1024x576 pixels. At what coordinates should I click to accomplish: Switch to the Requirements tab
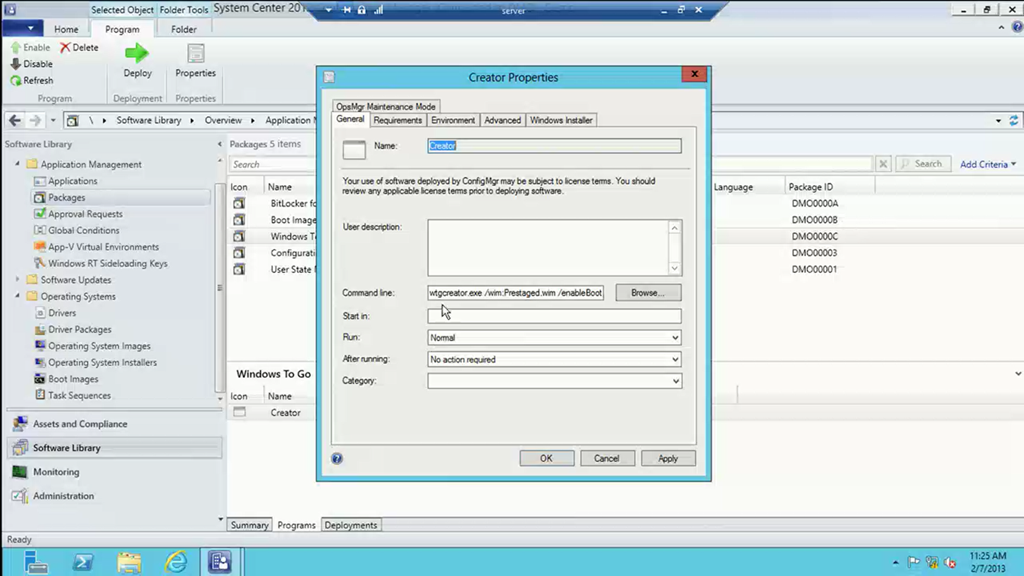[397, 120]
